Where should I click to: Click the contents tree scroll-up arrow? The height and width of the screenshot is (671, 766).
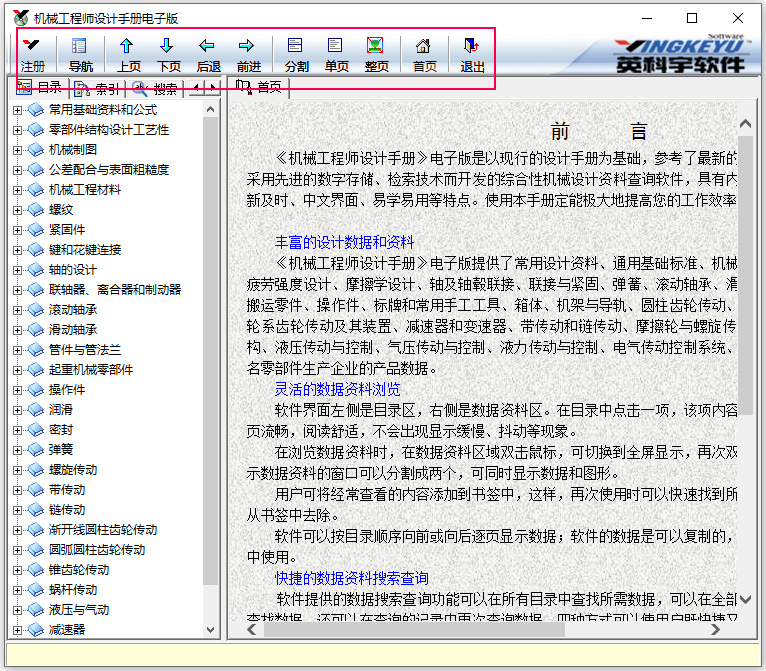[211, 109]
